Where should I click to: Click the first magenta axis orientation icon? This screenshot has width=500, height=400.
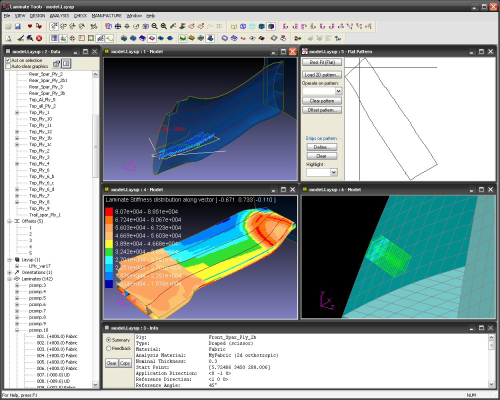[285, 26]
